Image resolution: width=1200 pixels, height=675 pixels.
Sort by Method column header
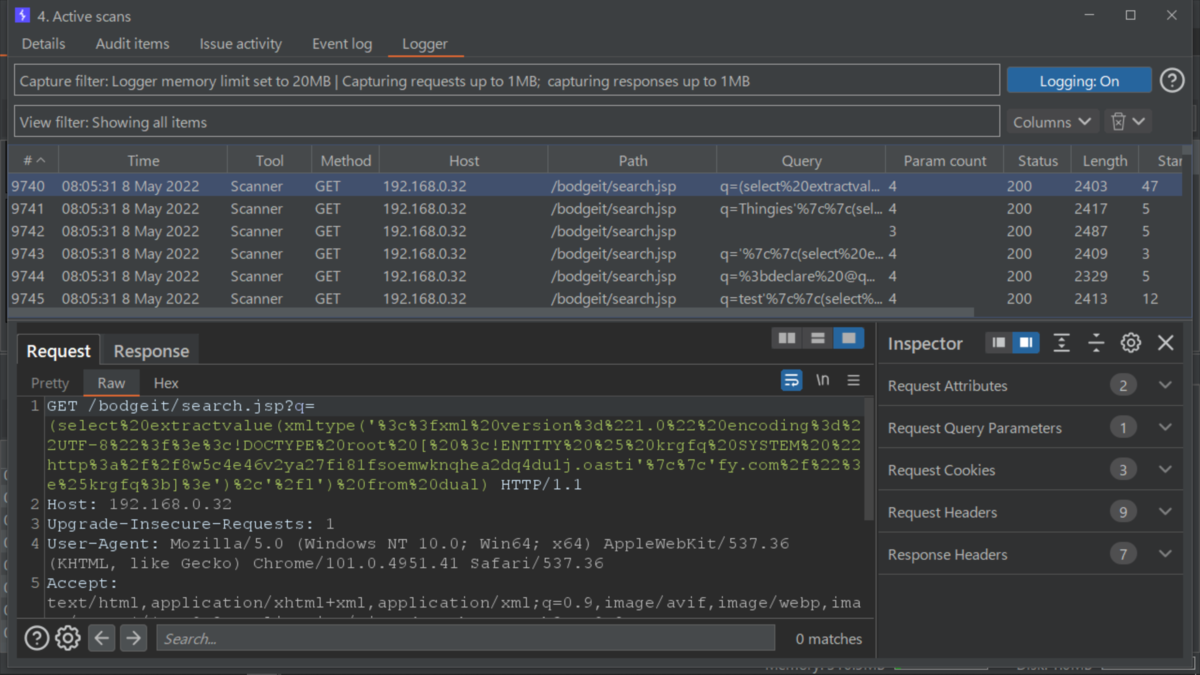[x=345, y=160]
